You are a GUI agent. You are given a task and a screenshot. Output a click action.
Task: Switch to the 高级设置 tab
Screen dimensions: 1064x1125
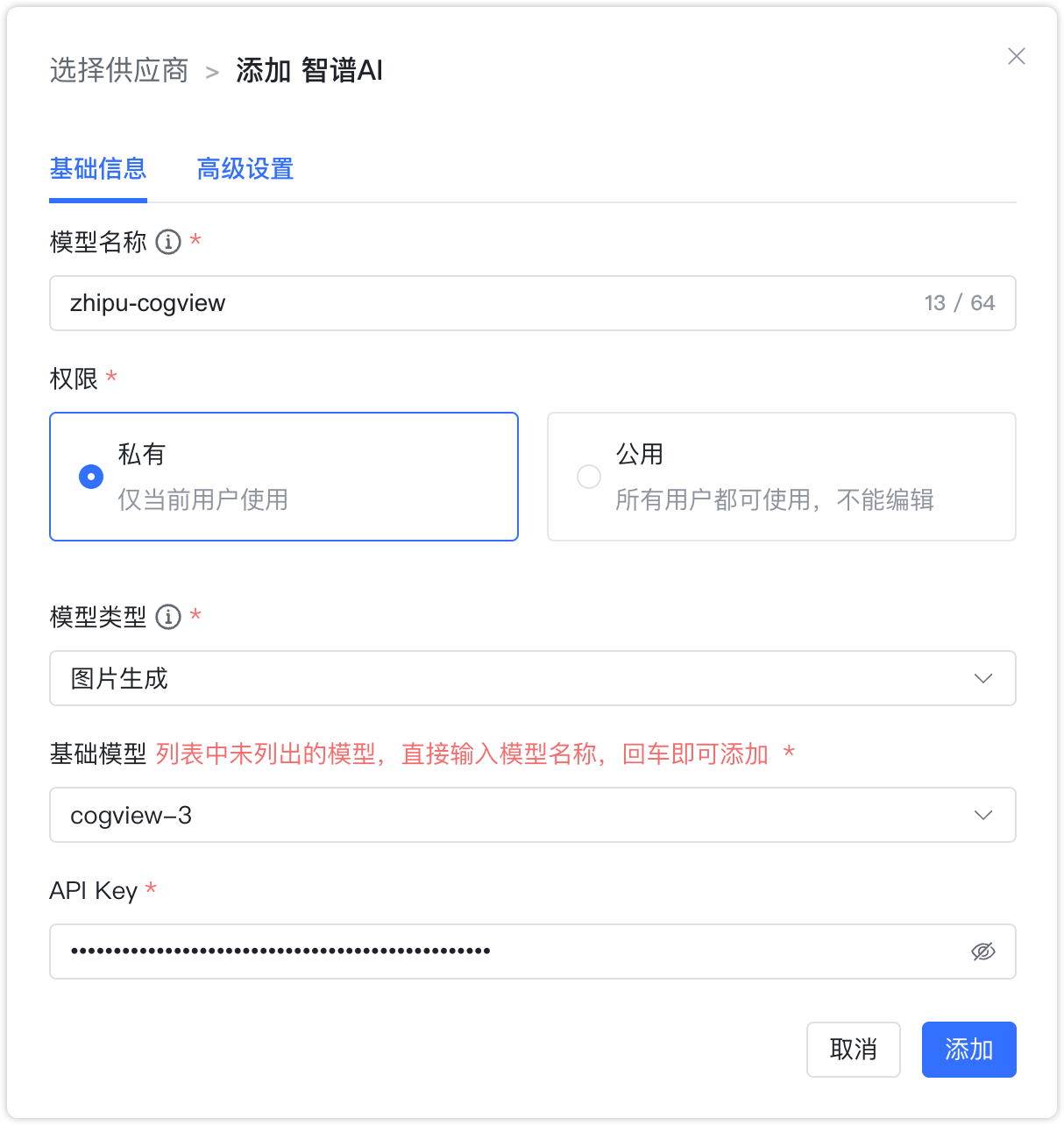[x=245, y=169]
